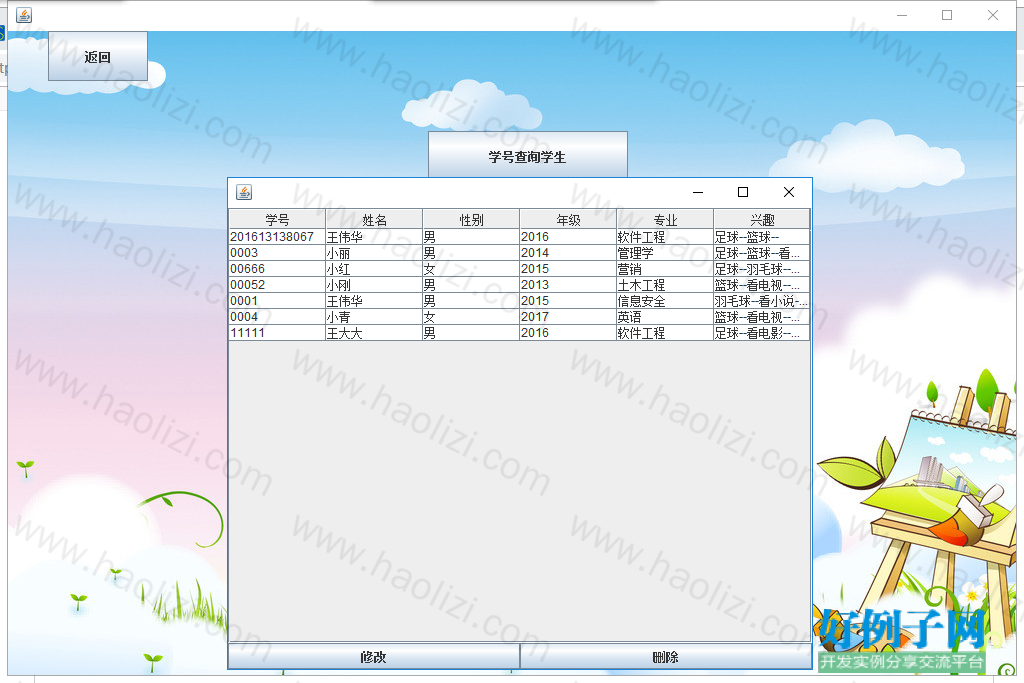Screen dimensions: 1024x683
Task: Click name cell 小刚
Action: pos(374,285)
